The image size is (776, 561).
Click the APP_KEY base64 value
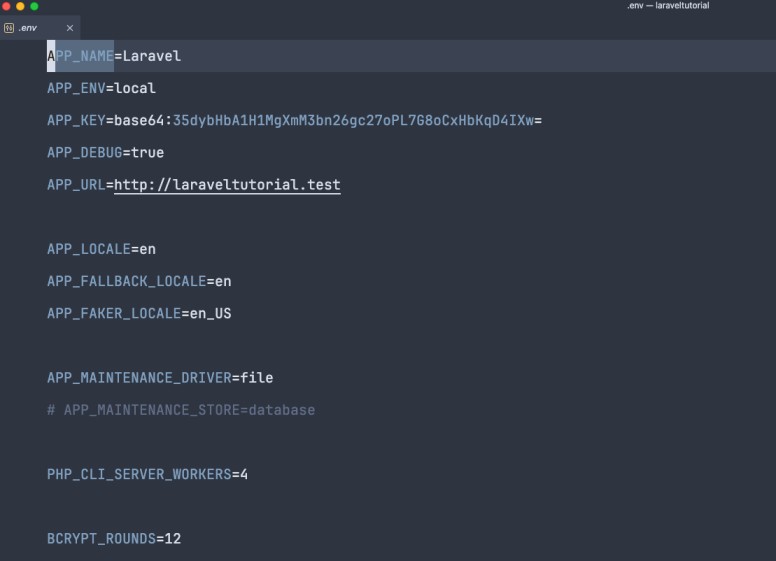pos(328,120)
